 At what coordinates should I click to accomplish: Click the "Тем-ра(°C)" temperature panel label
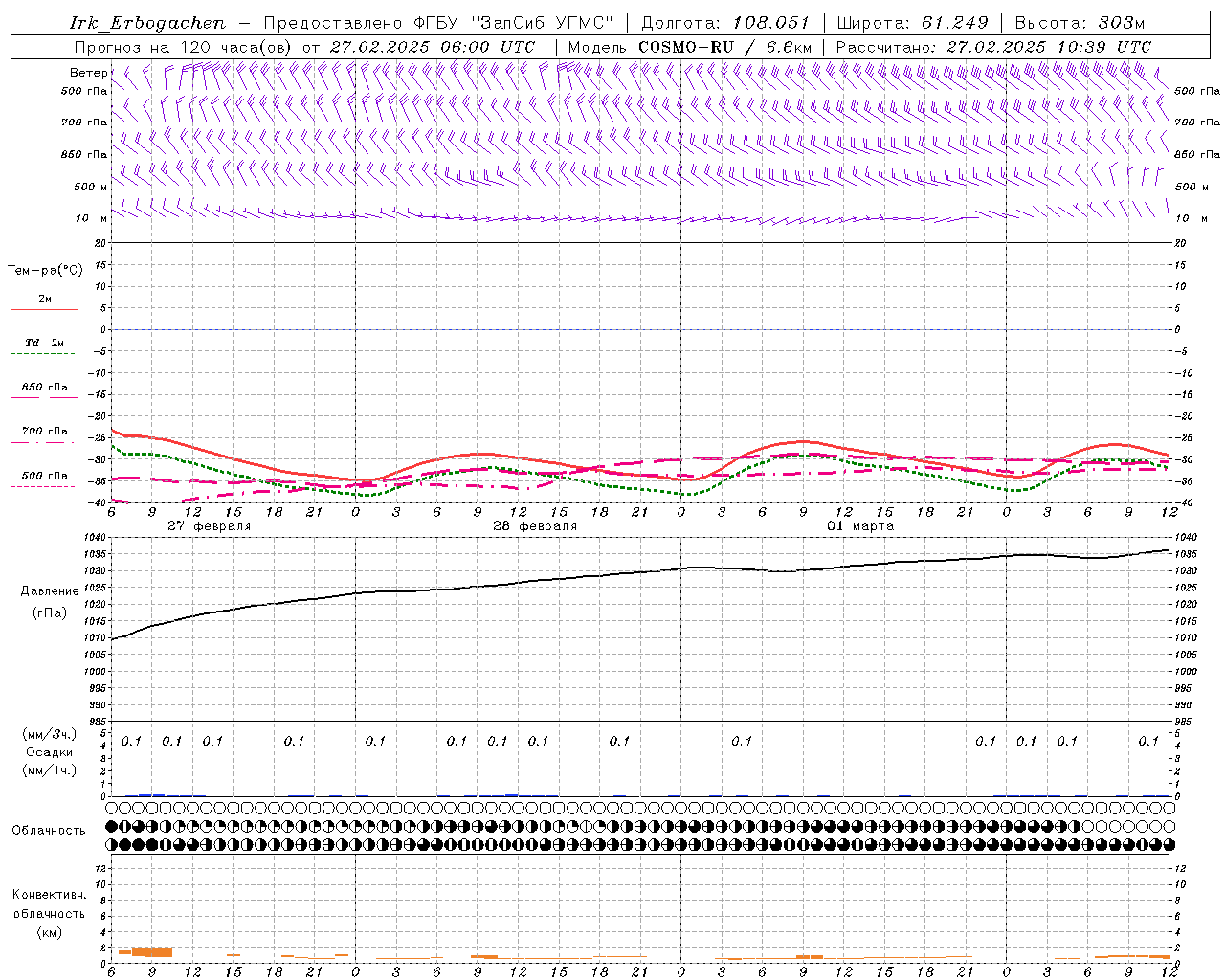pos(45,271)
